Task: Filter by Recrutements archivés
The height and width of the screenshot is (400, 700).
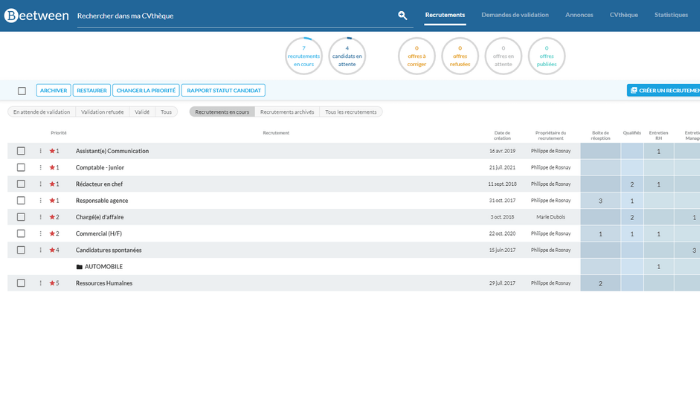Action: coord(287,112)
